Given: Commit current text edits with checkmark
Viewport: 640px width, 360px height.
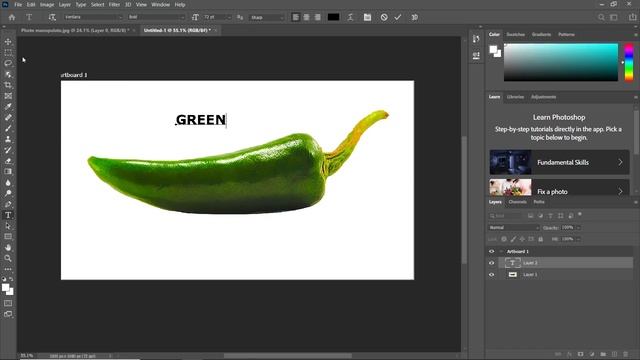Looking at the screenshot, I should 398,17.
